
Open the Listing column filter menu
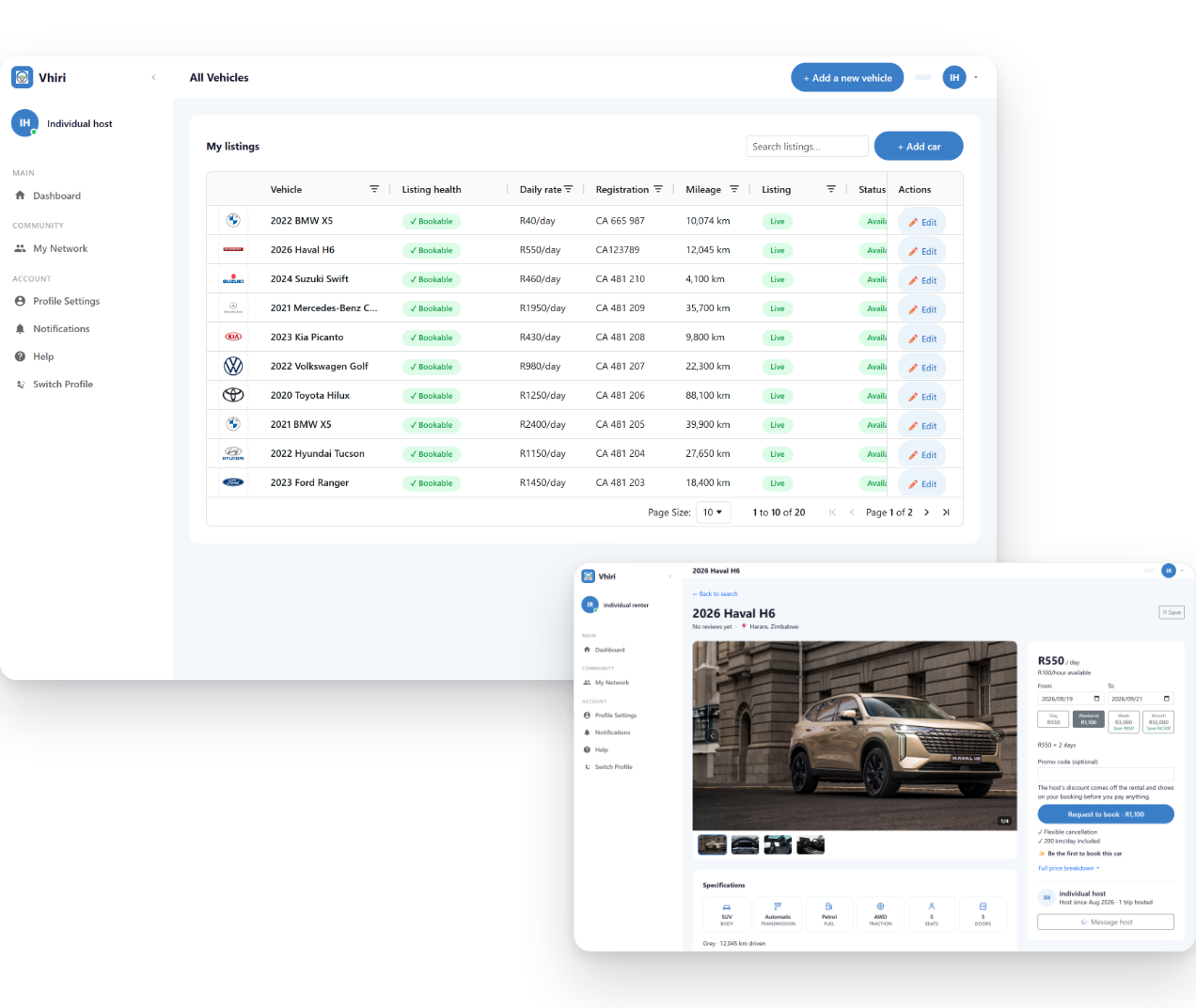(x=831, y=189)
